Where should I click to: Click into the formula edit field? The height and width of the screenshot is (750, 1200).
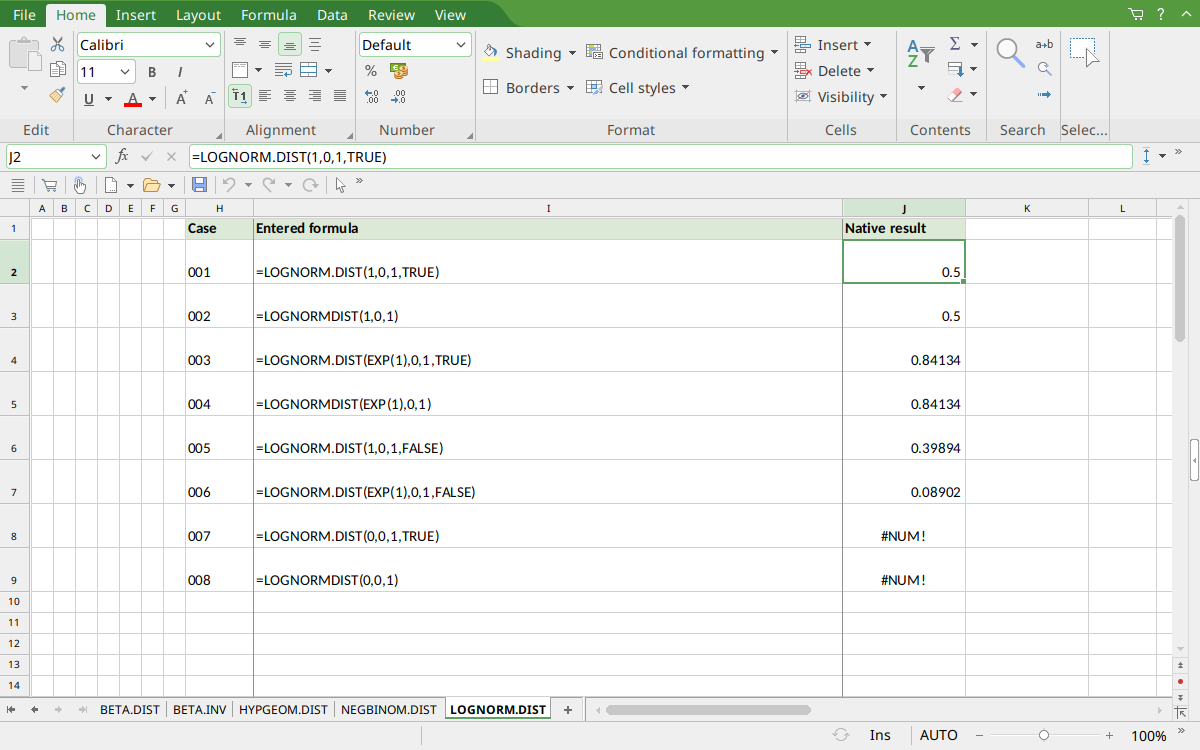660,157
